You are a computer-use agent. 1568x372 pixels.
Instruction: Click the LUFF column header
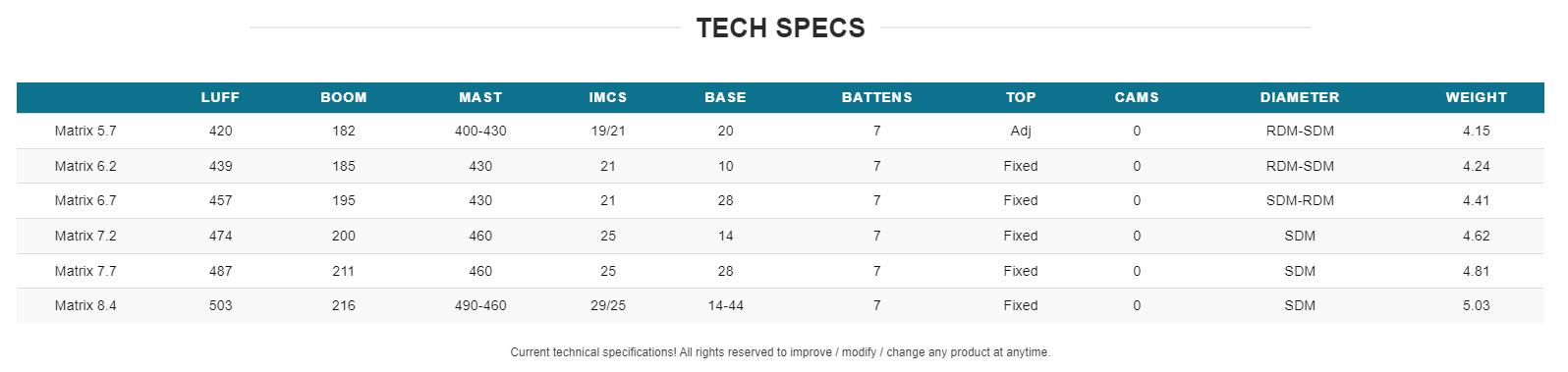pos(220,97)
